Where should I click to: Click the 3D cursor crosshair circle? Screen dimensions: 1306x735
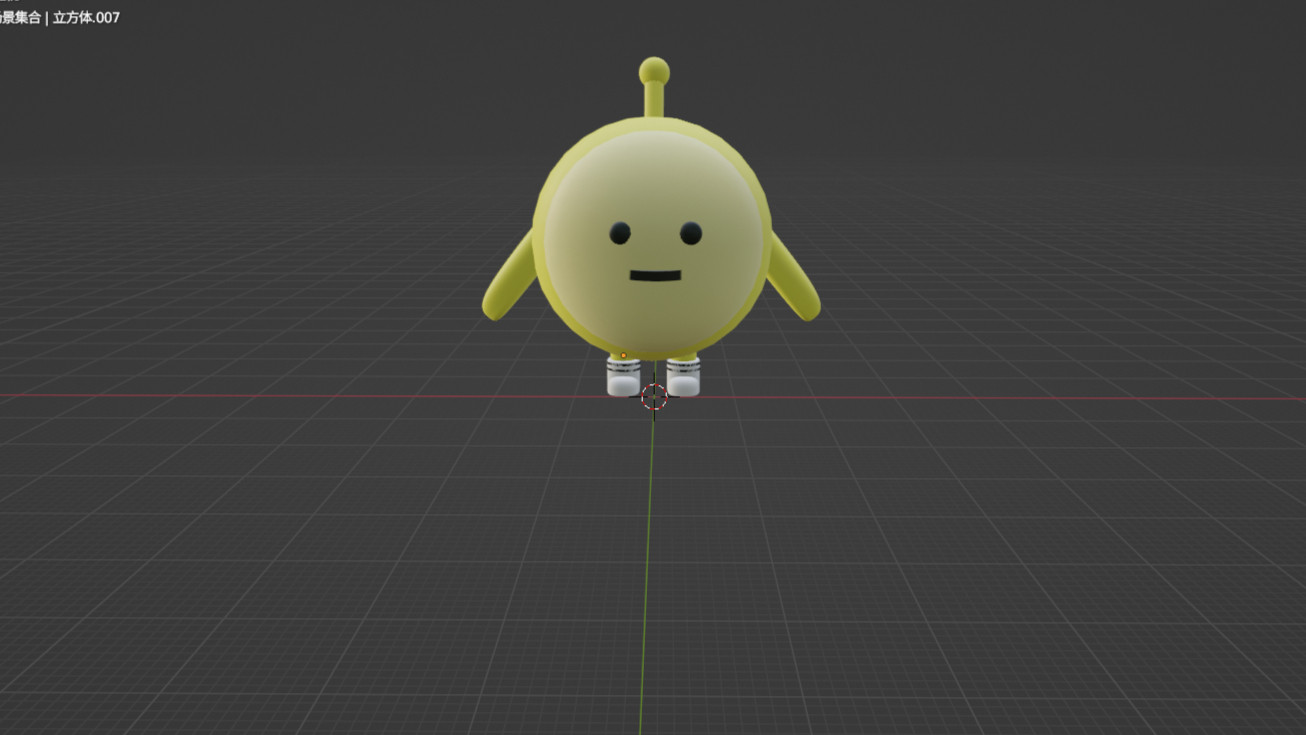(654, 397)
